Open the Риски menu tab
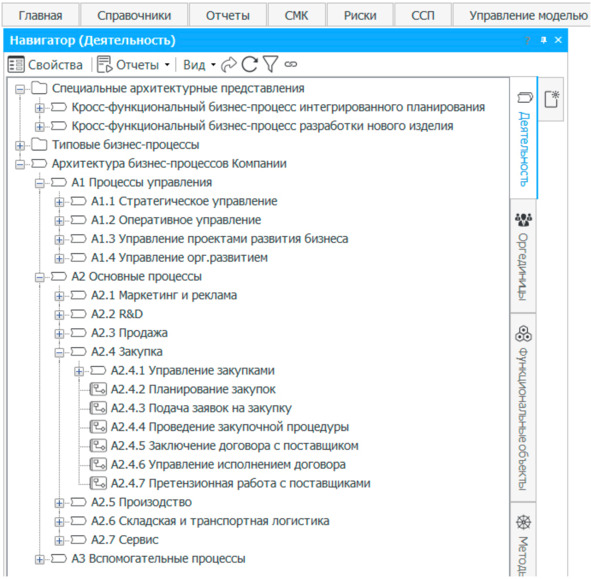The height and width of the screenshot is (579, 591). click(360, 15)
